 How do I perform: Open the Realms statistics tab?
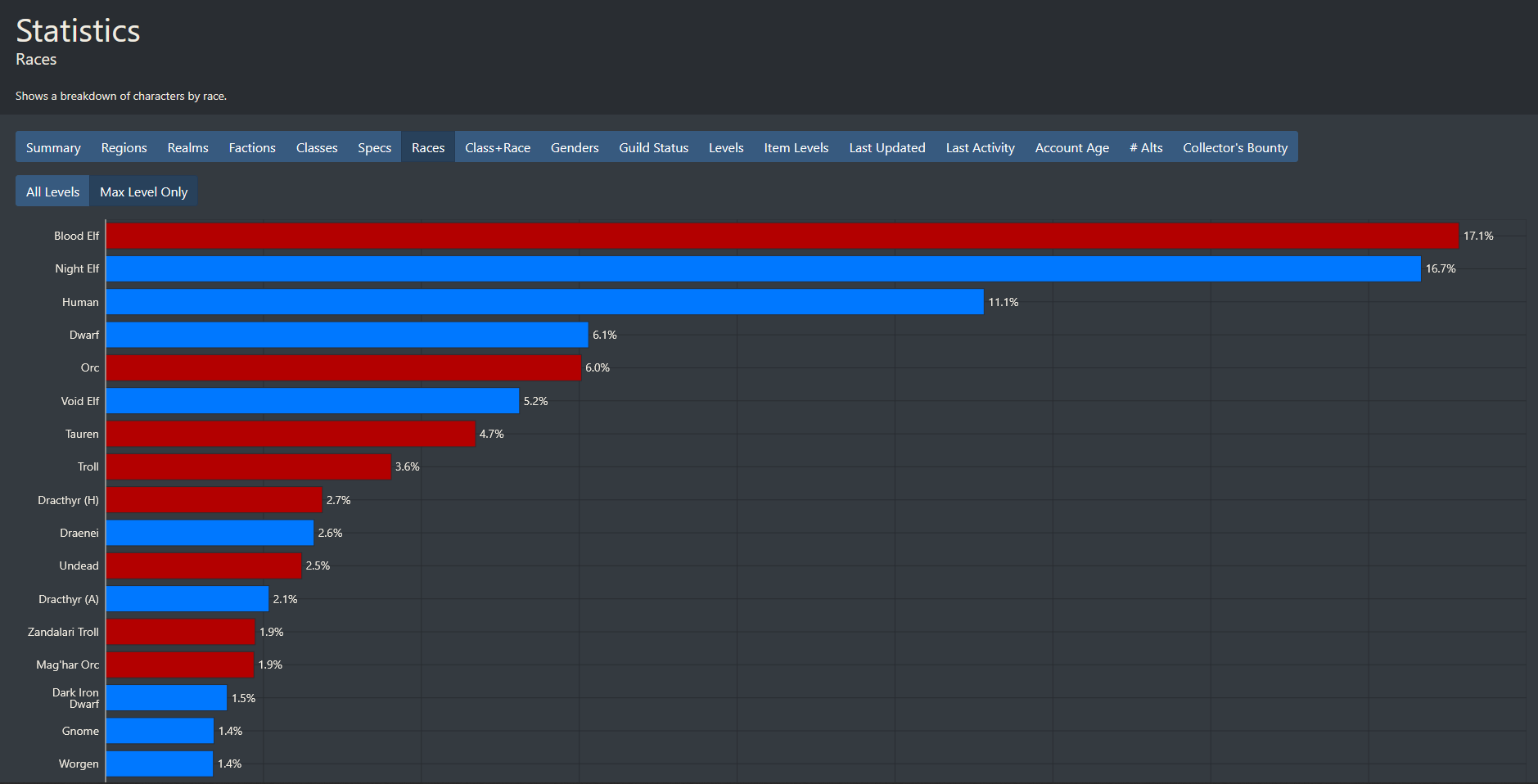(x=188, y=147)
